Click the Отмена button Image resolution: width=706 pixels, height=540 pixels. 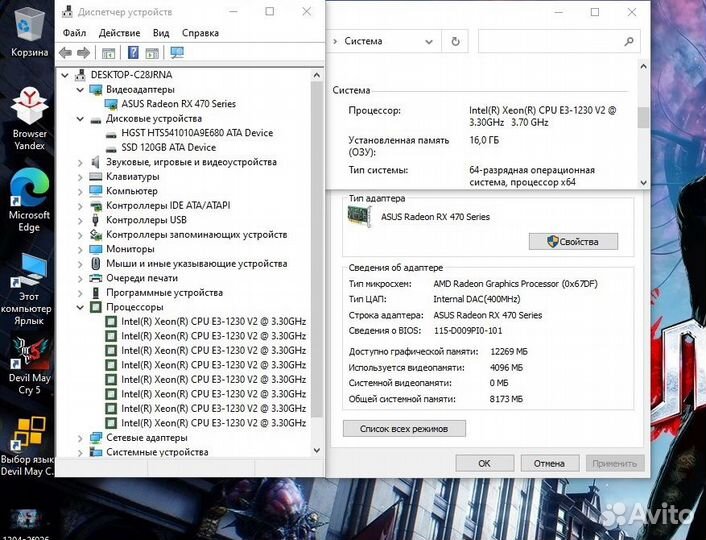click(x=549, y=463)
